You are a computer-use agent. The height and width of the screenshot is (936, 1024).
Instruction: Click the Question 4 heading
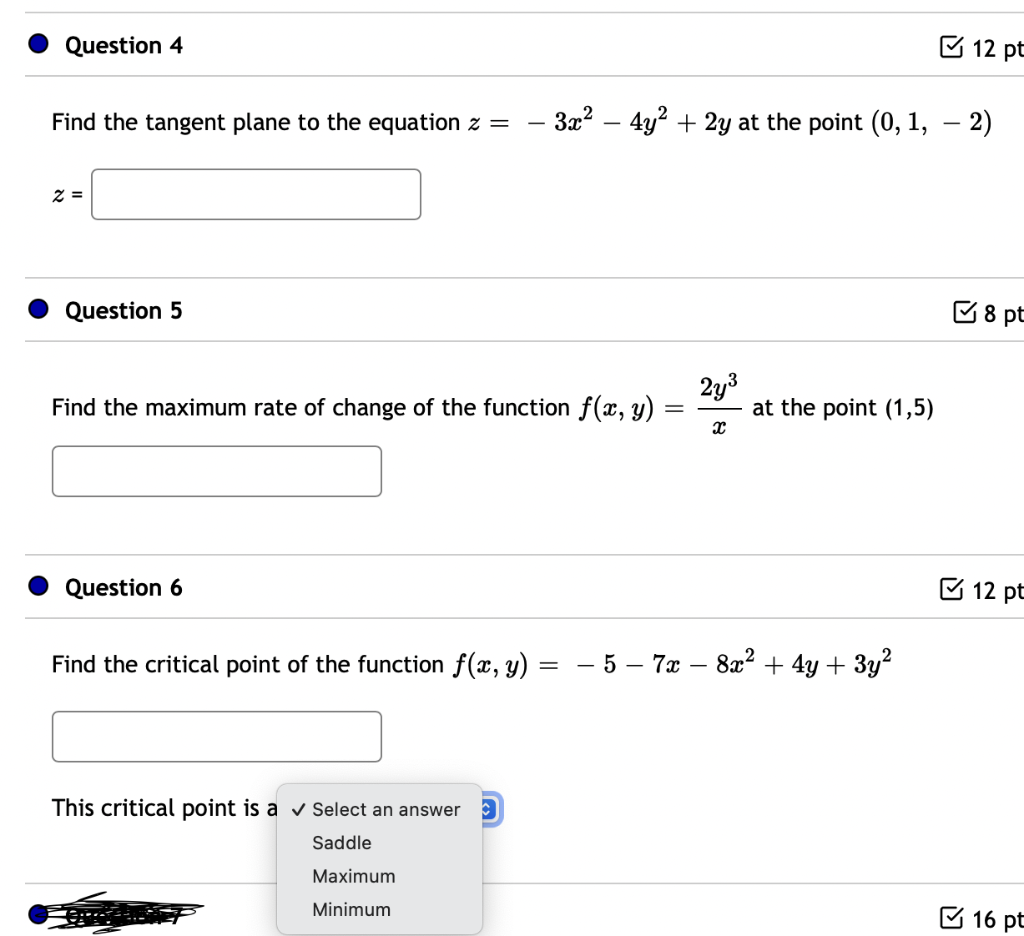(x=123, y=45)
